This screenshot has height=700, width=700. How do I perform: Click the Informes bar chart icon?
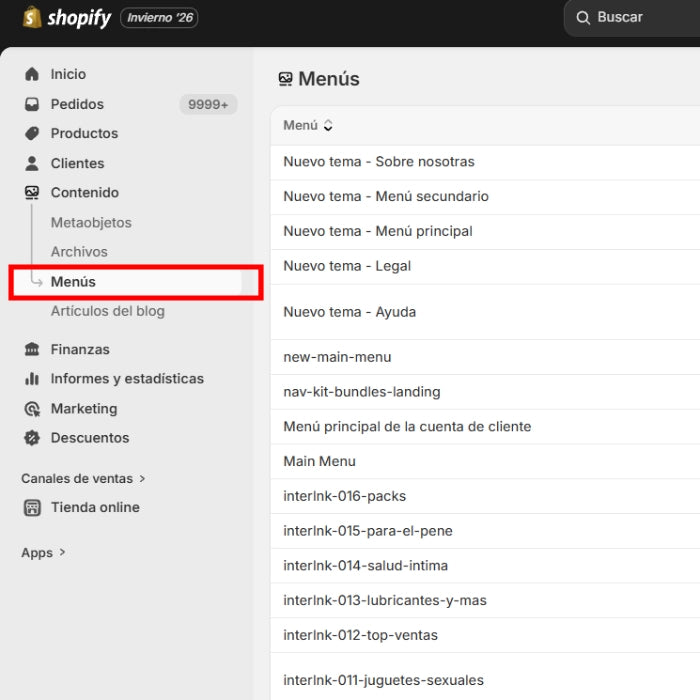[32, 379]
